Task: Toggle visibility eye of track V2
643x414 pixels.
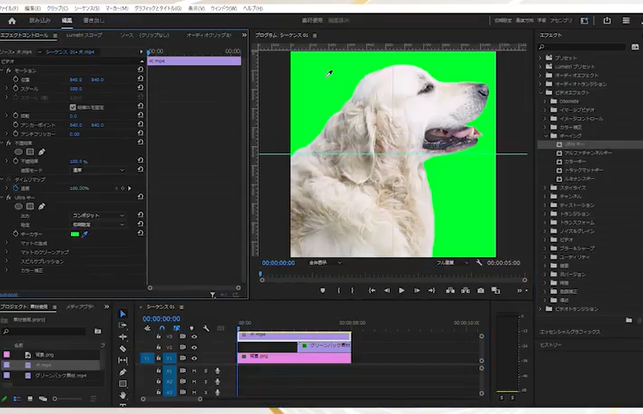Action: [x=194, y=346]
